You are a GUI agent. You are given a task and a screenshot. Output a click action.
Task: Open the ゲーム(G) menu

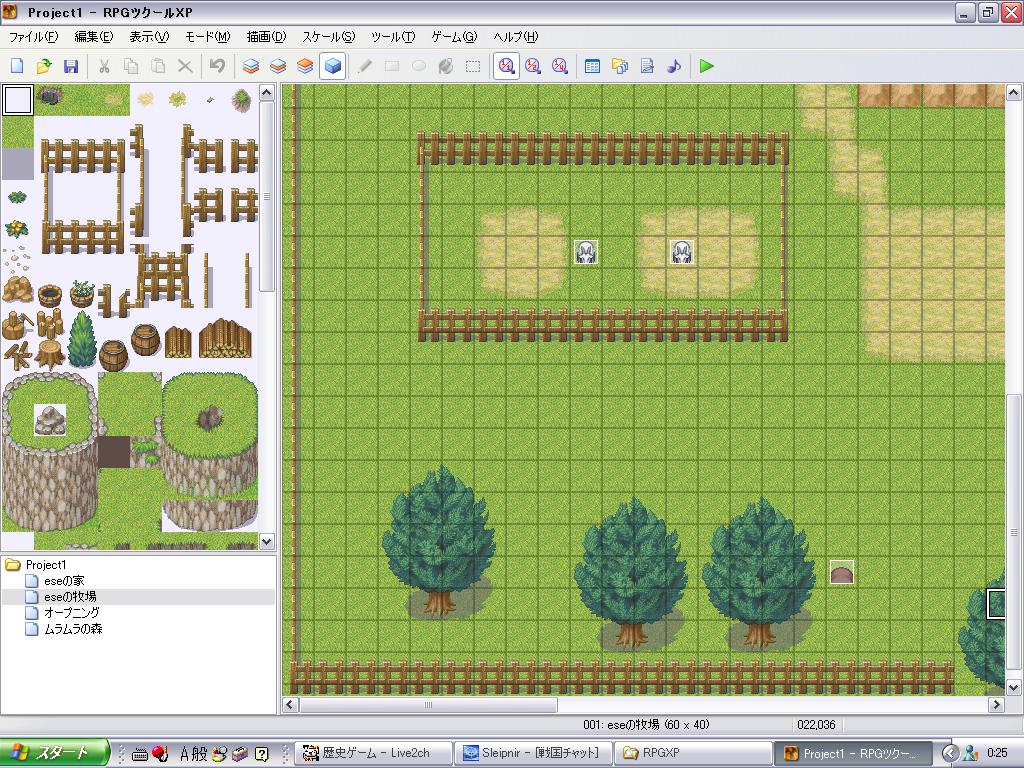point(454,37)
